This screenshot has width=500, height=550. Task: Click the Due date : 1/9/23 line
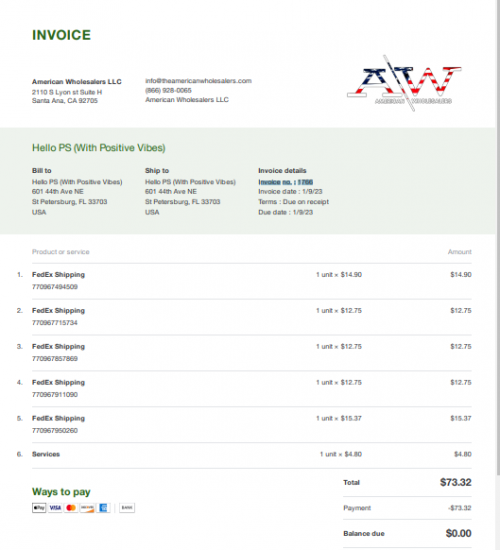coord(286,212)
